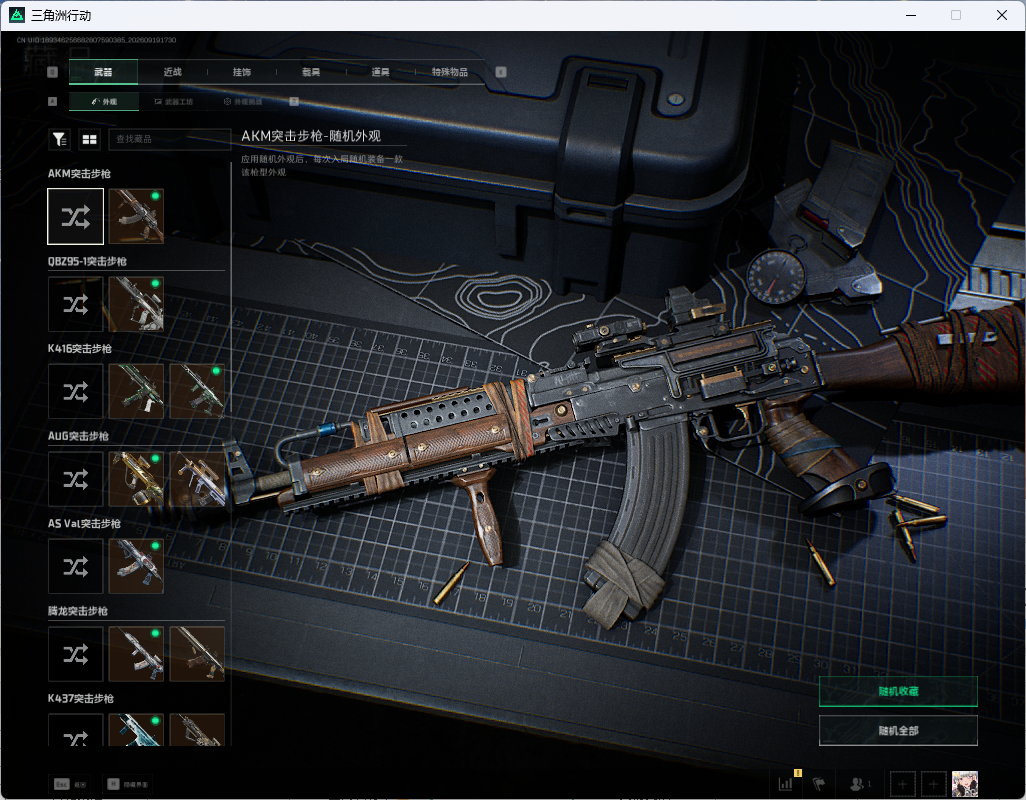
Task: Switch to the 近战 tab
Action: click(x=173, y=72)
